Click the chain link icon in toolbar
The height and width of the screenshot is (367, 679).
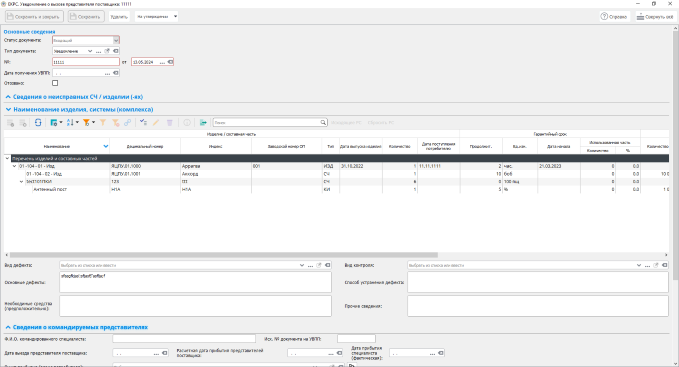(x=127, y=123)
